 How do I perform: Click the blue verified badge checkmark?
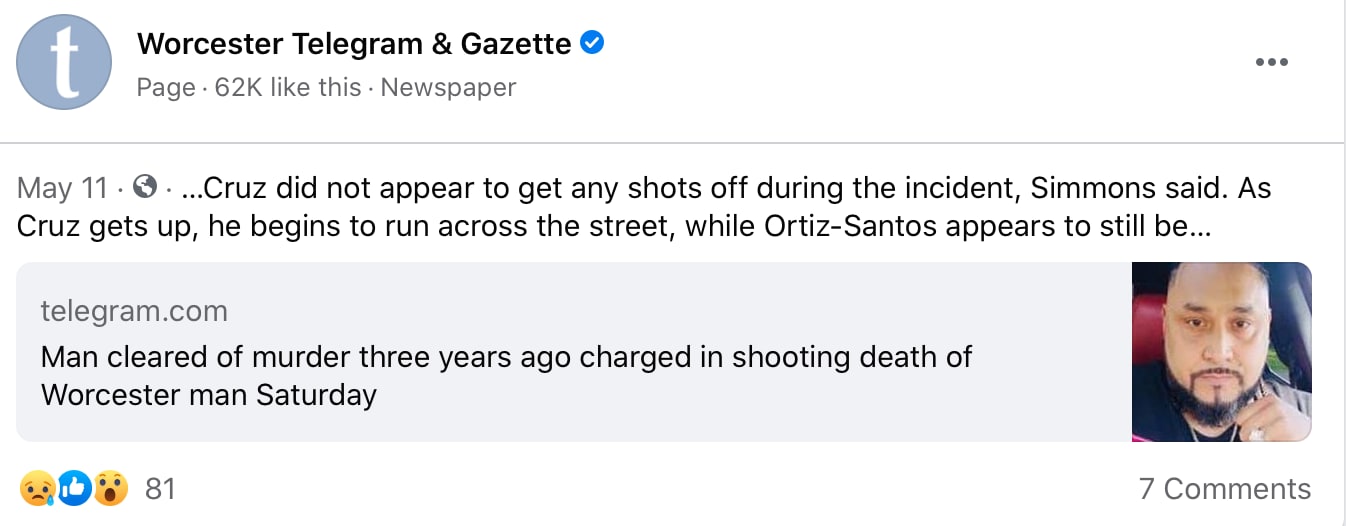click(x=593, y=43)
